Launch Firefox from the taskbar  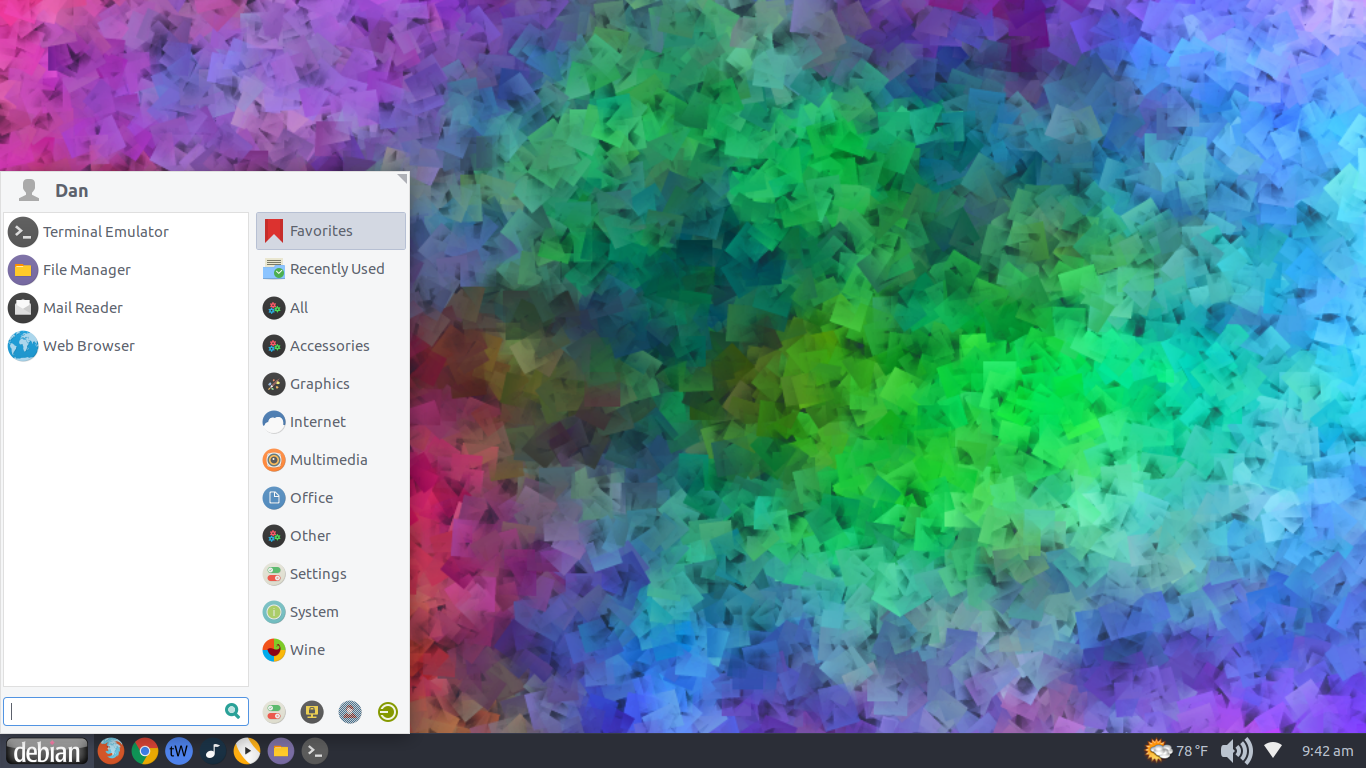pyautogui.click(x=111, y=751)
